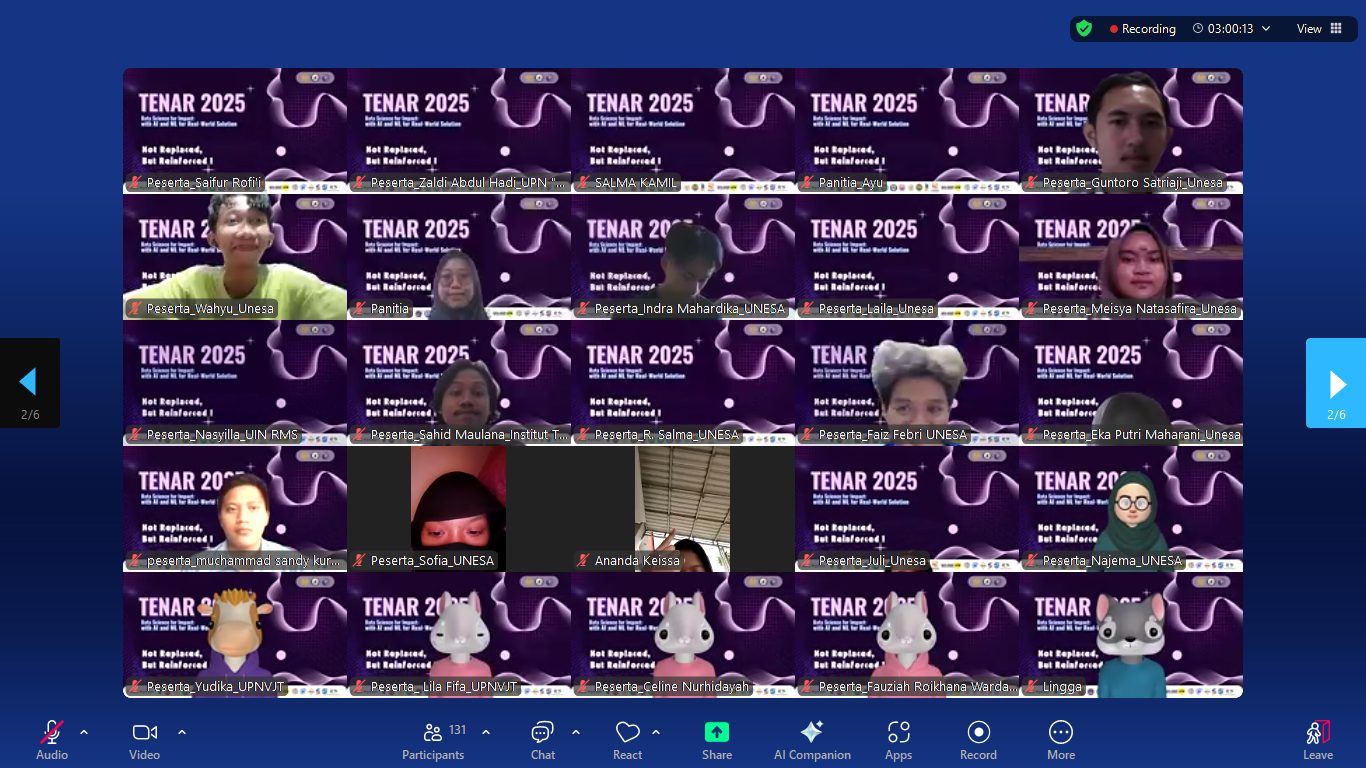1366x768 pixels.
Task: Go to previous gallery page arrow
Action: point(29,383)
